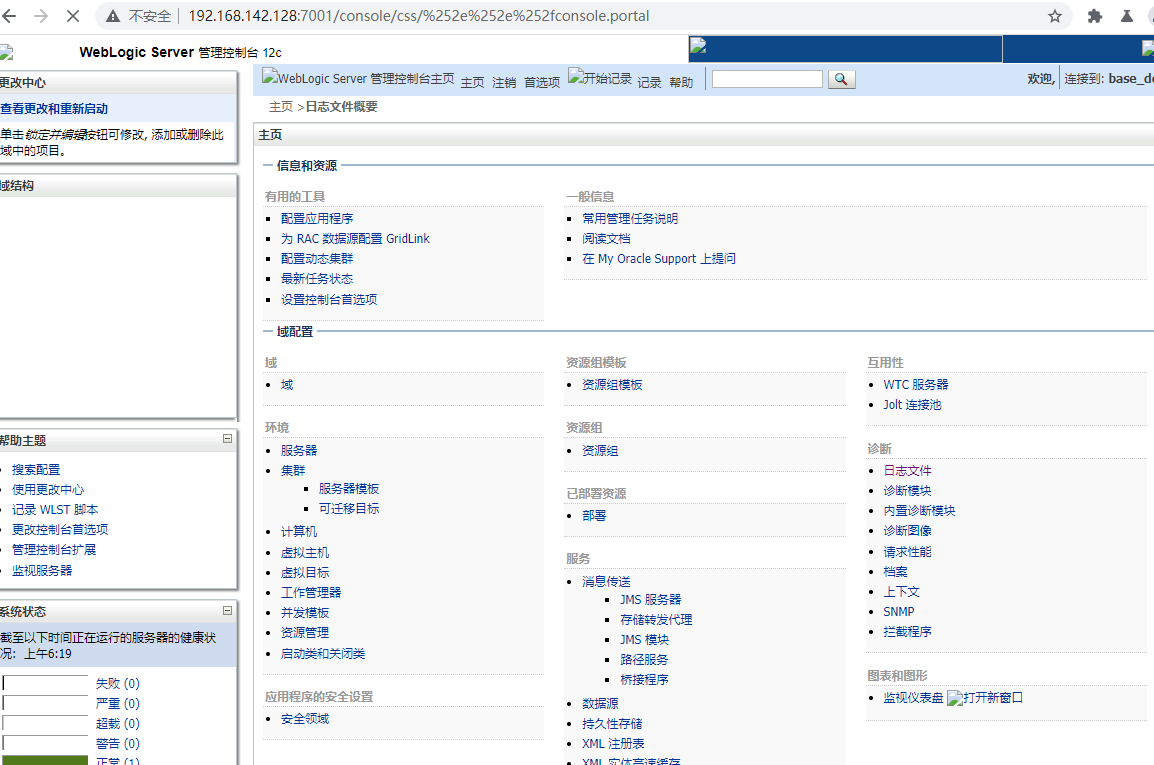This screenshot has height=765, width=1154.
Task: Open the 工作管理器 link
Action: [x=311, y=593]
